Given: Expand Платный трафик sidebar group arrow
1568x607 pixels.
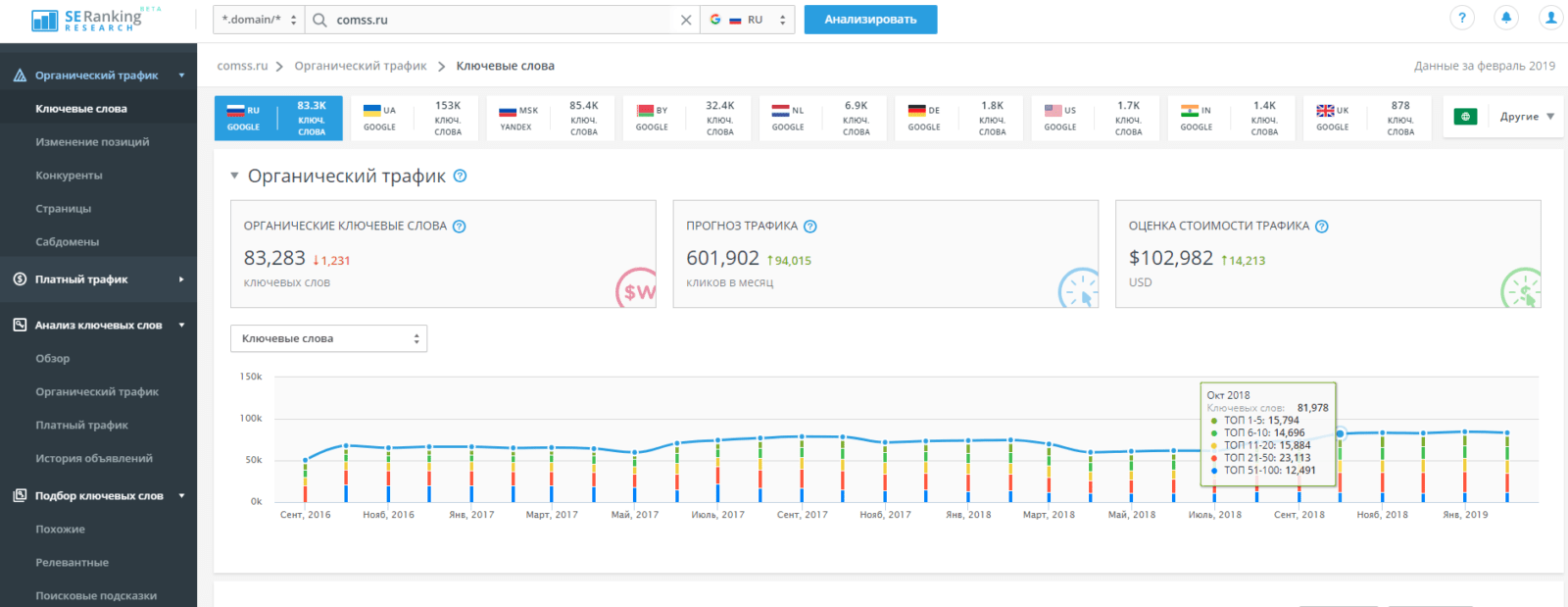Looking at the screenshot, I should point(181,279).
